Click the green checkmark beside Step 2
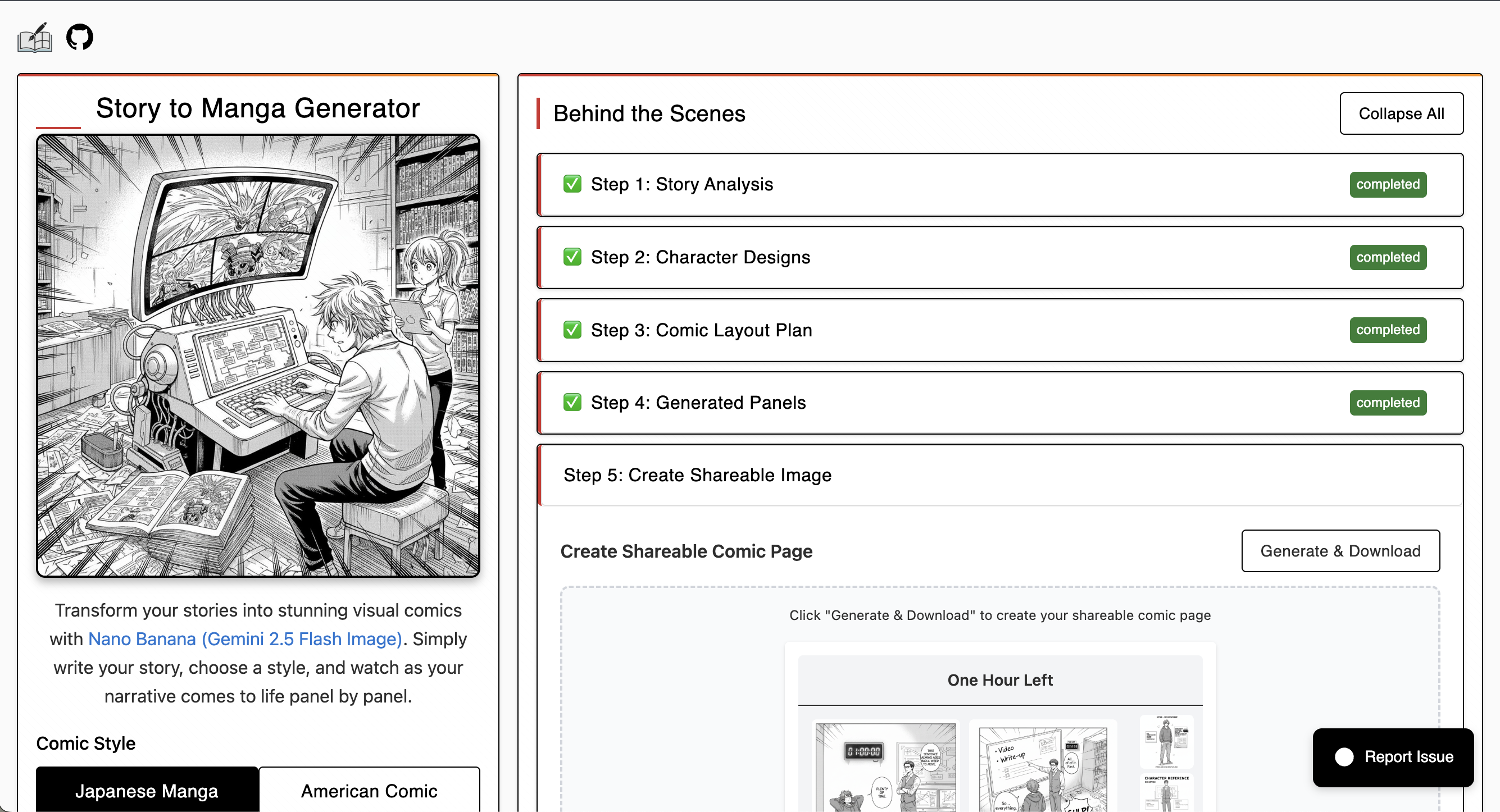Screen dimensions: 1500x812 coord(572,257)
